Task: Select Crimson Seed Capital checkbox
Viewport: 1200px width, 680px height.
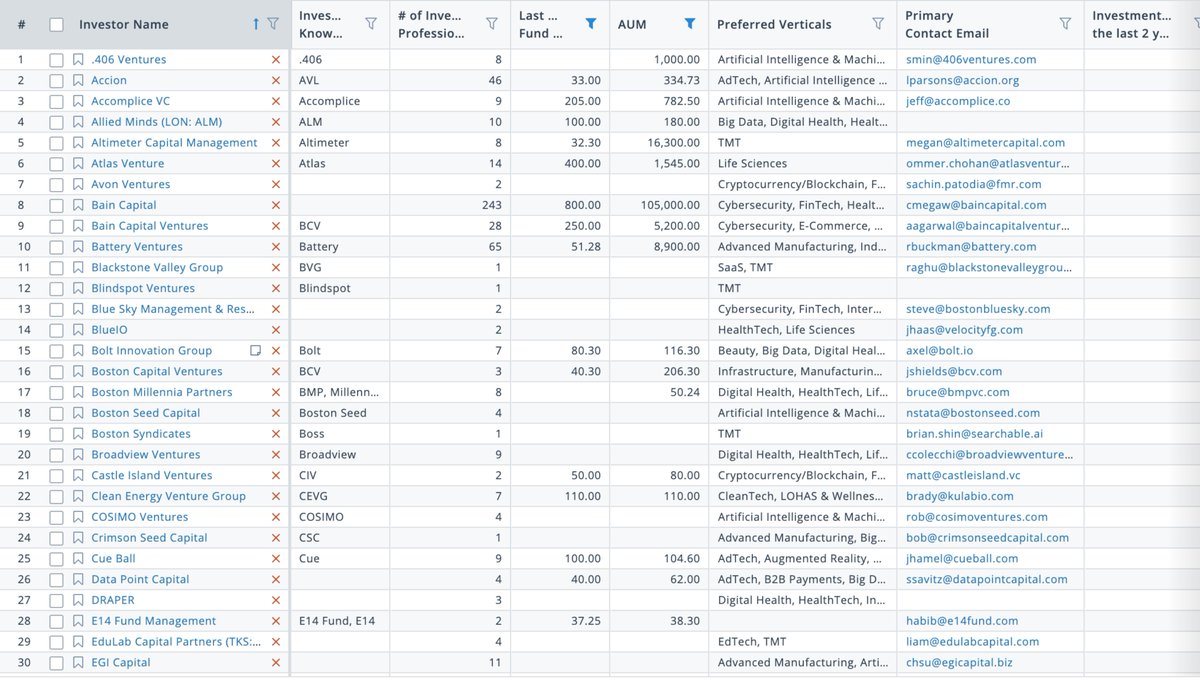Action: click(x=57, y=538)
